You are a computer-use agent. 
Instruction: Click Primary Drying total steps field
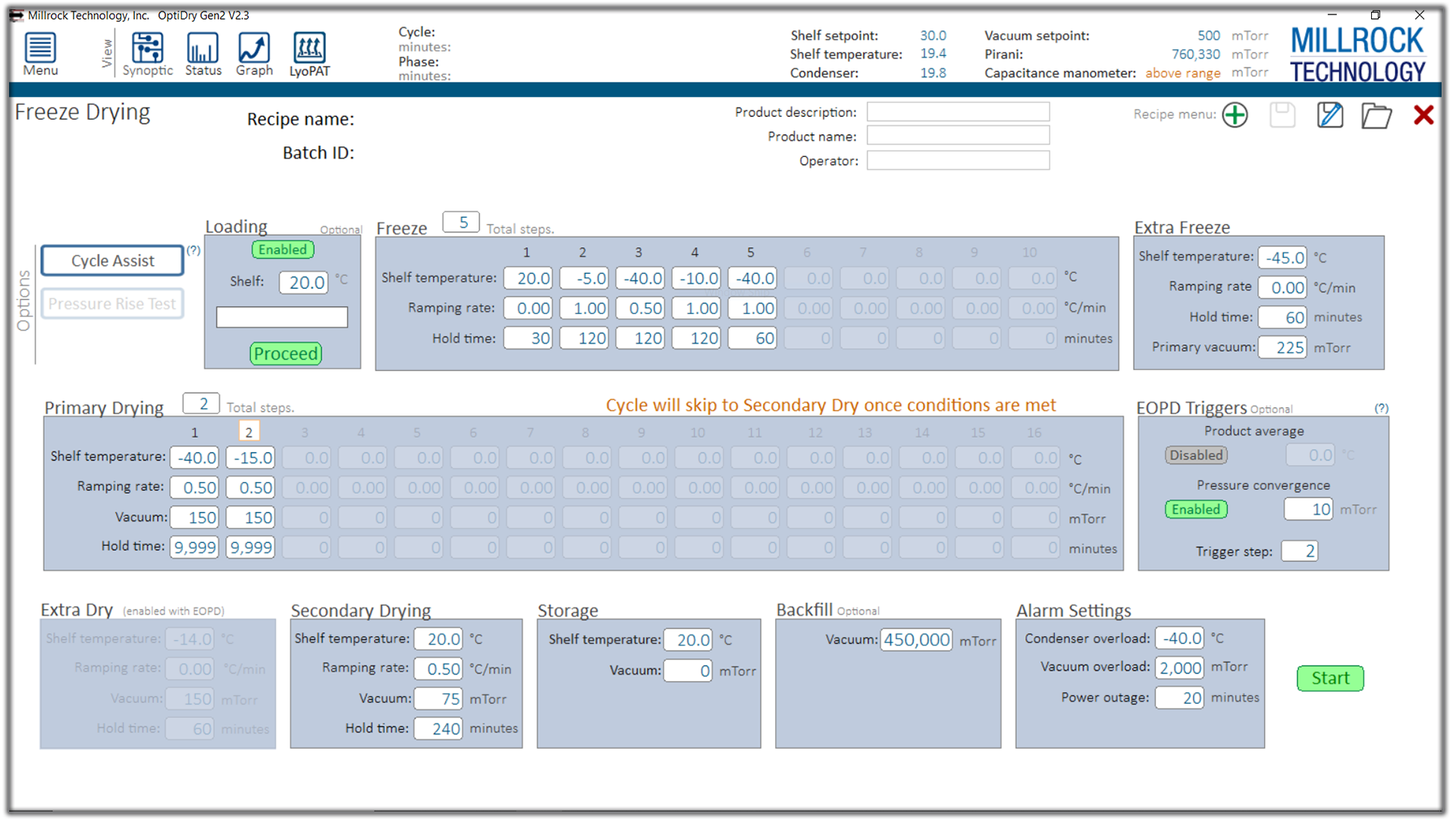(201, 403)
